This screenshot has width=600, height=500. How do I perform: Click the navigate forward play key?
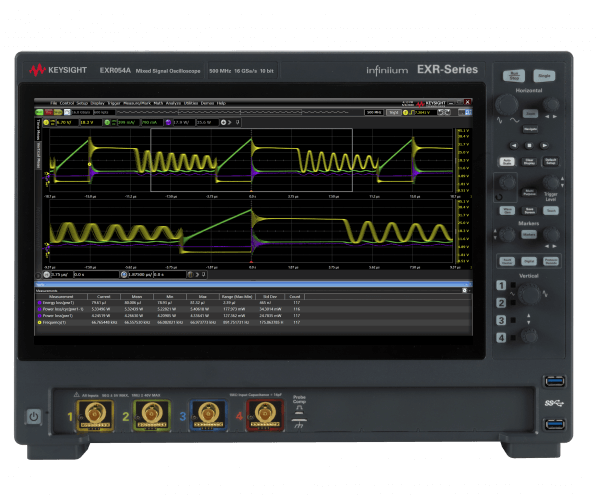[544, 145]
